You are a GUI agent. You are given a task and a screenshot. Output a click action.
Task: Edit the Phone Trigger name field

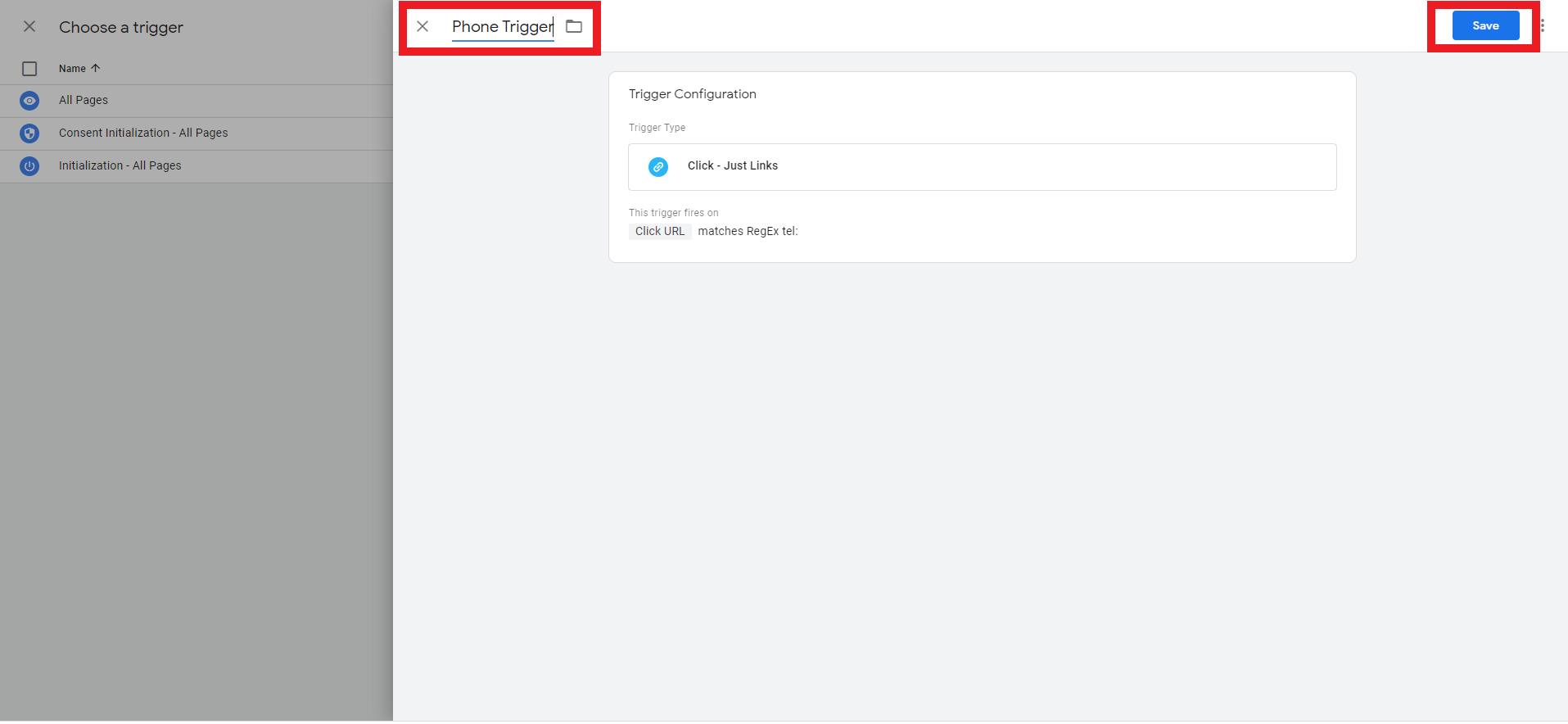click(x=502, y=27)
